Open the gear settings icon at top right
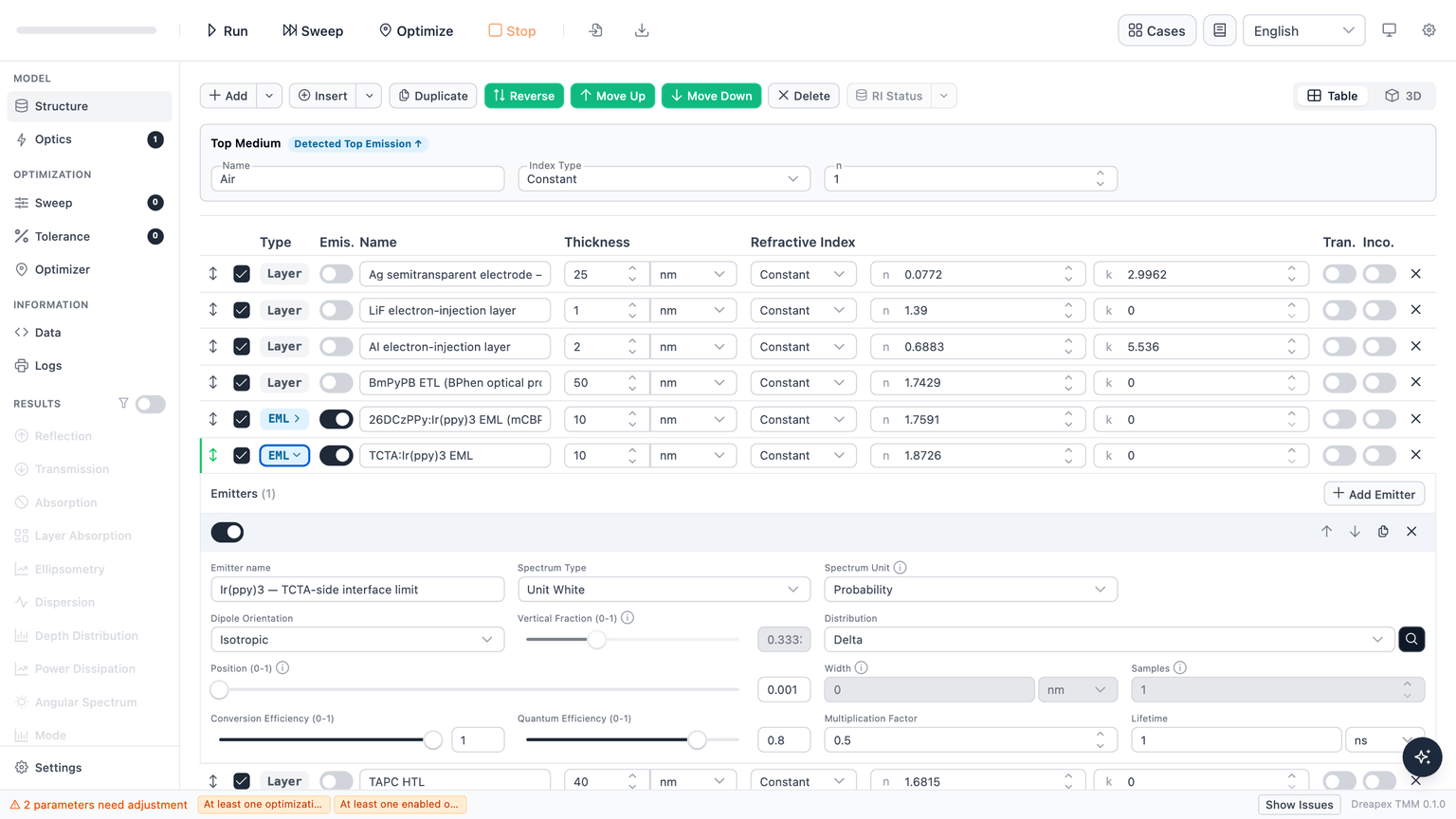Image resolution: width=1456 pixels, height=819 pixels. click(1429, 30)
